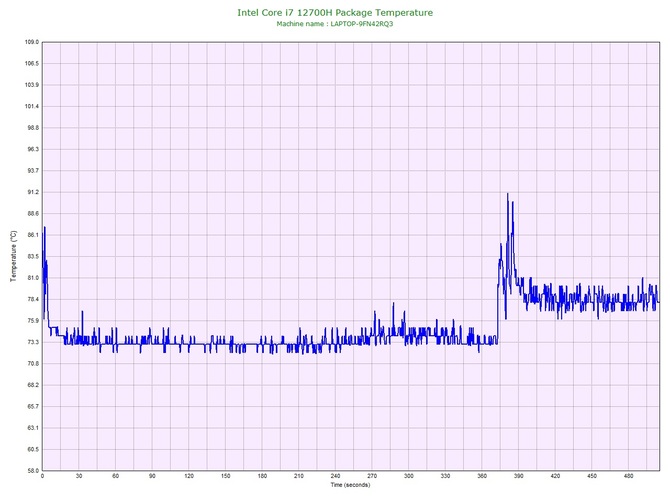Click the 109.0 y-axis value
This screenshot has height=502, width=670.
(32, 42)
